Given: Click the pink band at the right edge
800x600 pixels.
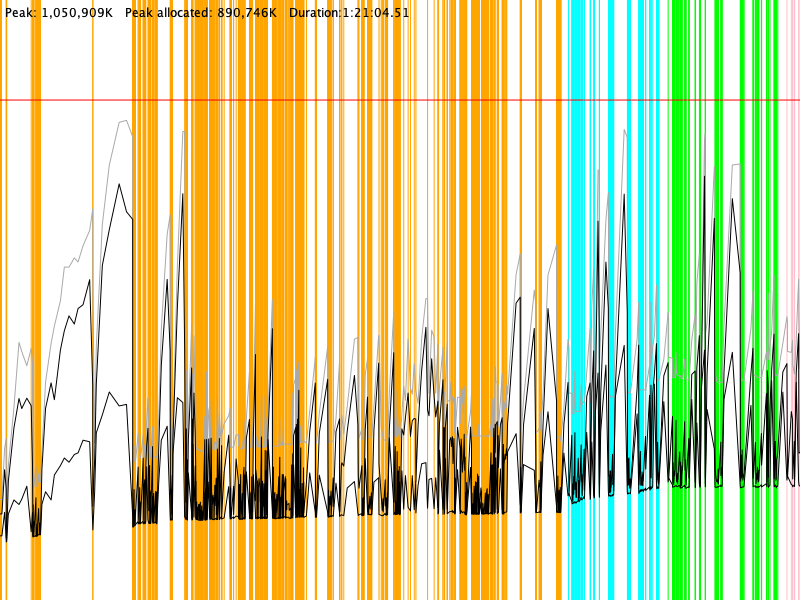Looking at the screenshot, I should pos(791,300).
